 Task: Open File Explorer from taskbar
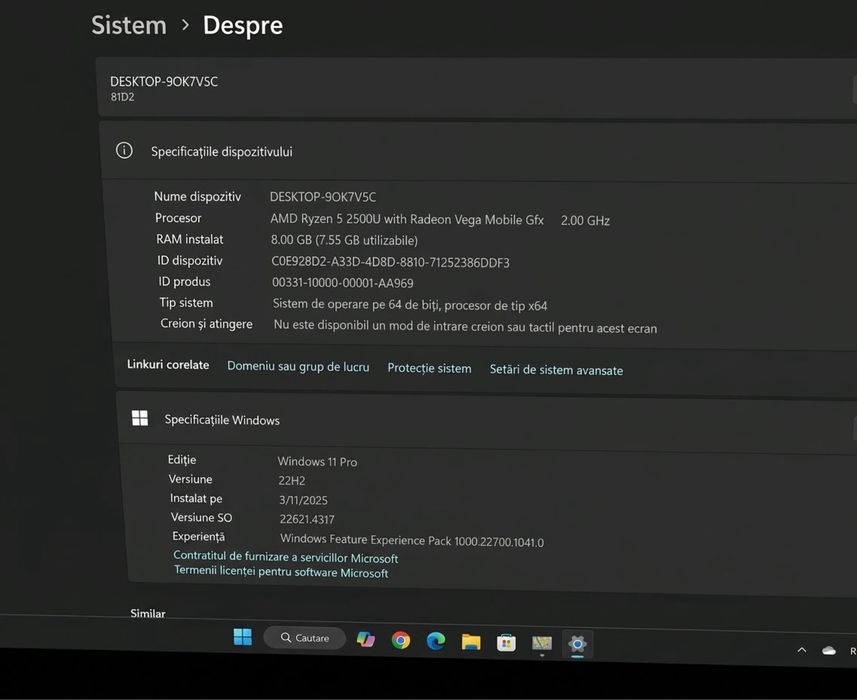471,642
